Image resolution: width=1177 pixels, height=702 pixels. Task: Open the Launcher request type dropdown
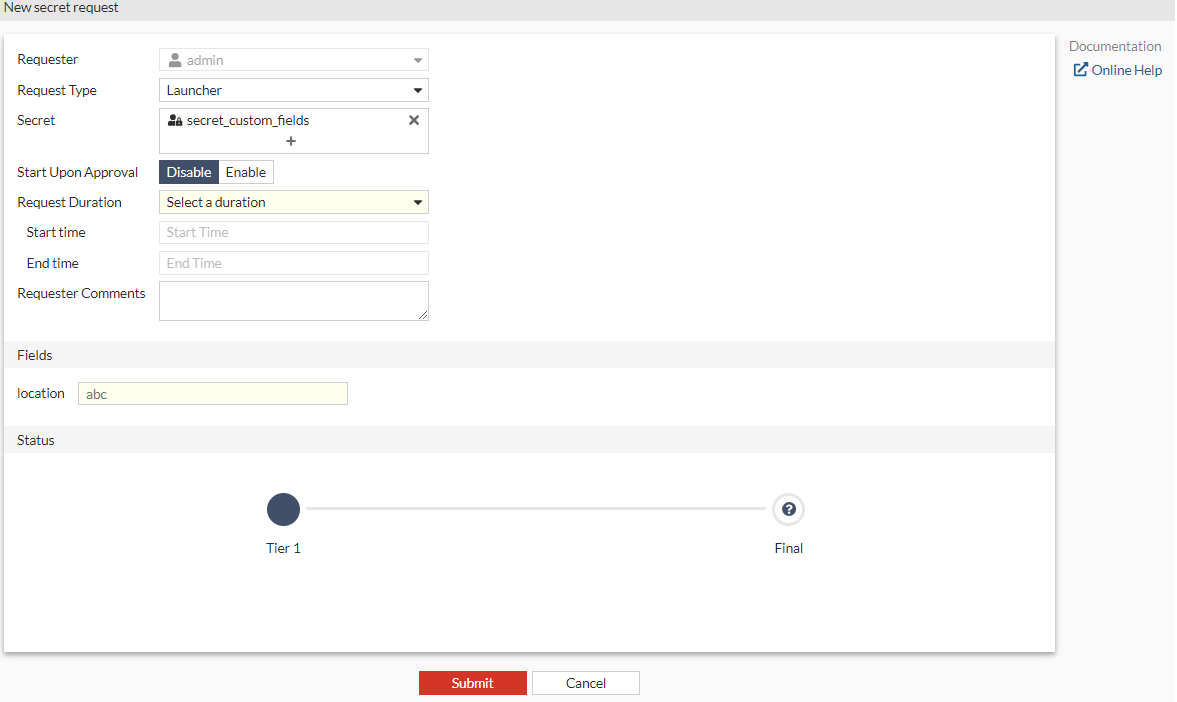click(293, 90)
